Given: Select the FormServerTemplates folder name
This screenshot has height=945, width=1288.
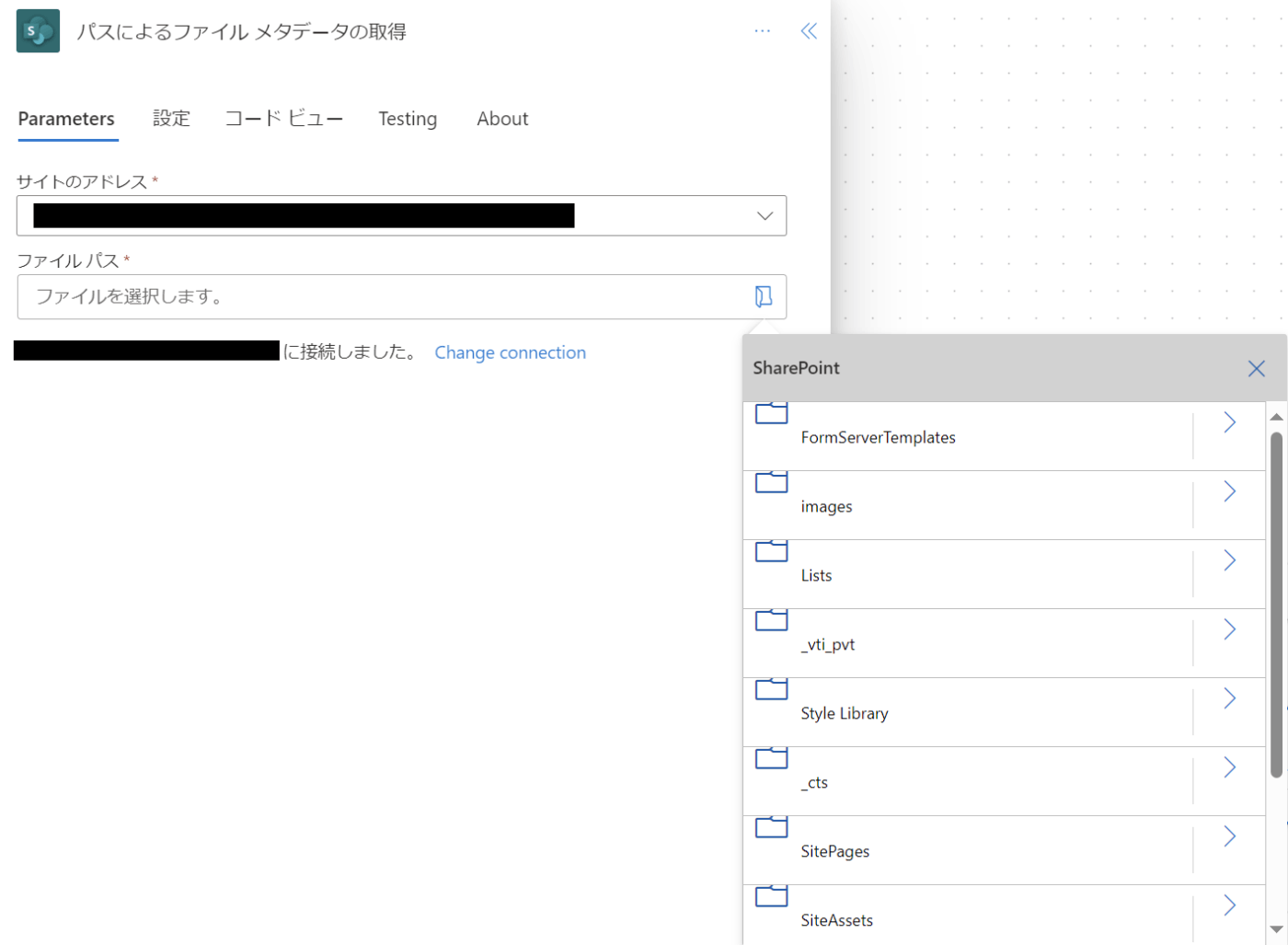Looking at the screenshot, I should [878, 437].
